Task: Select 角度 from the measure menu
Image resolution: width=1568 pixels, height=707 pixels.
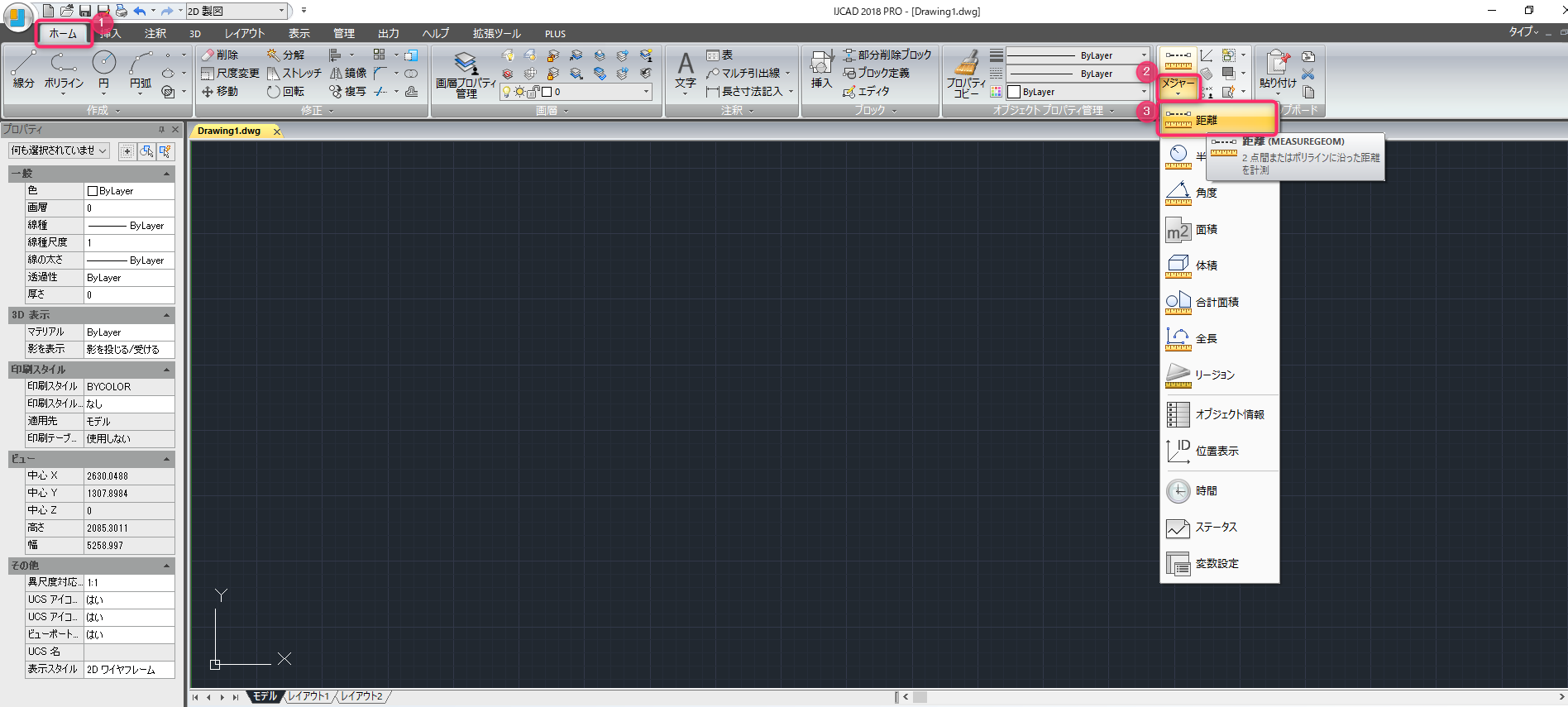Action: pos(1220,193)
